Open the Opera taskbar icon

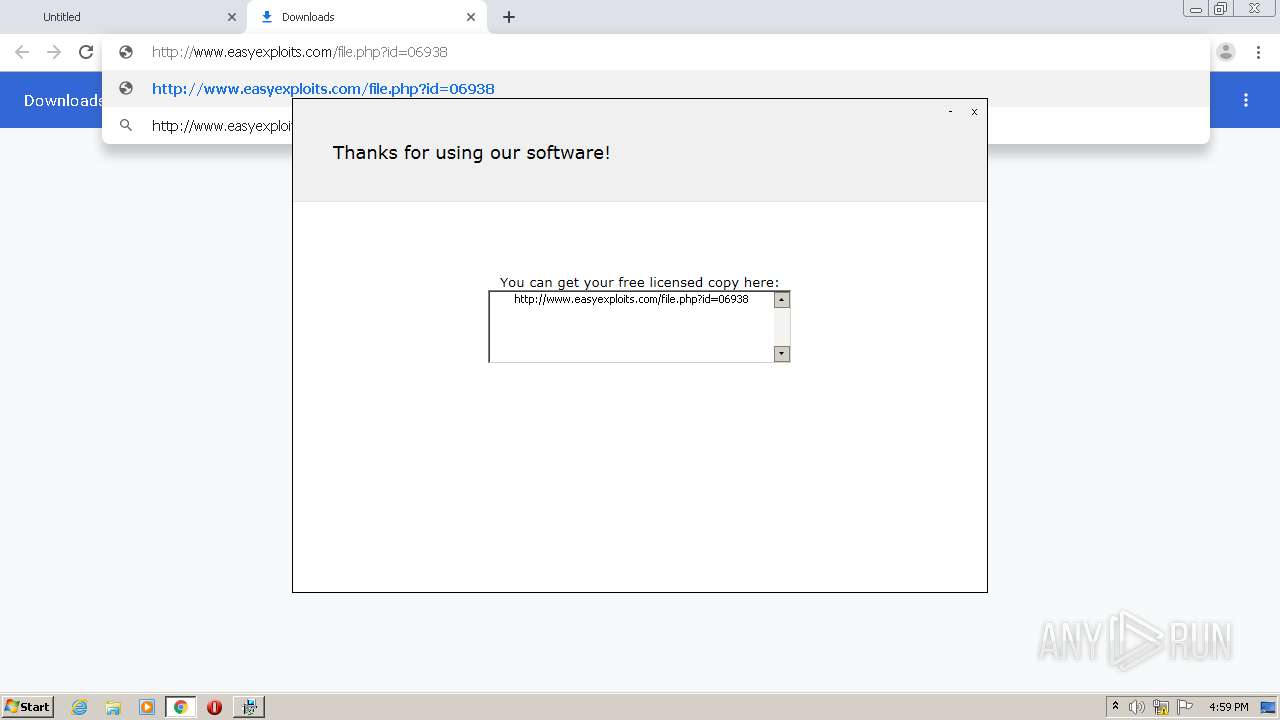pyautogui.click(x=214, y=707)
